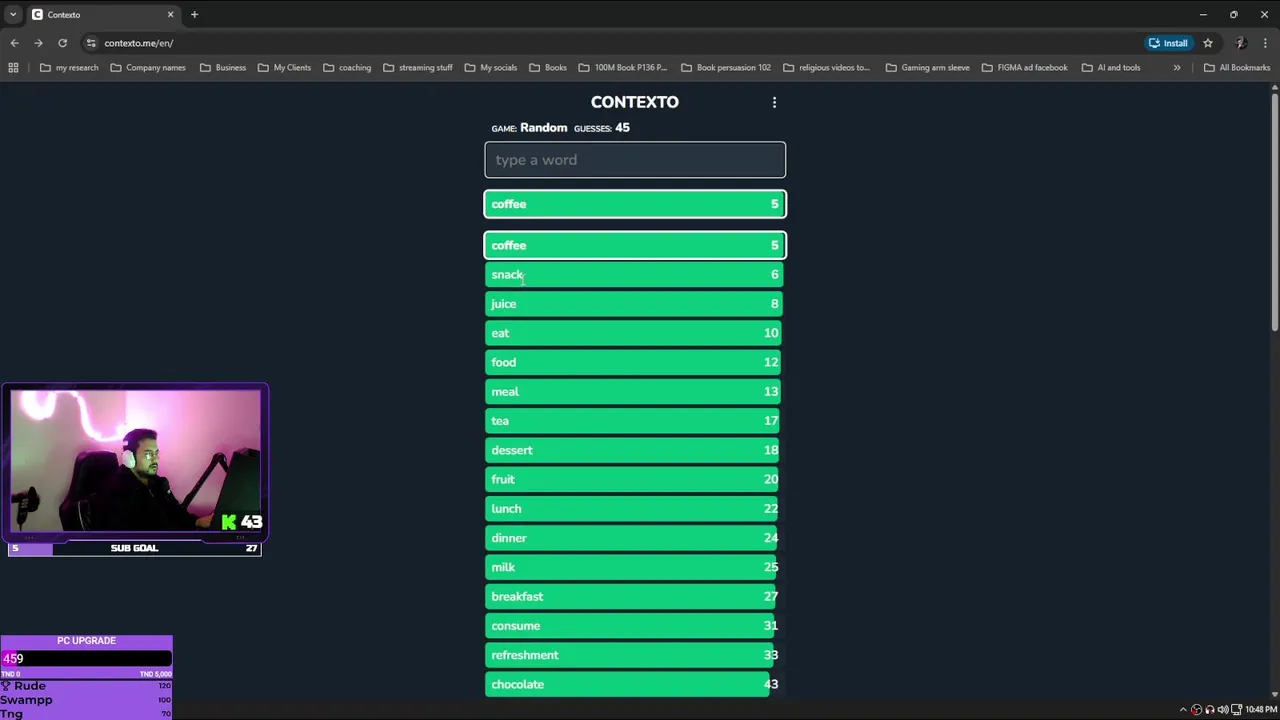Click the 'chocolate' guess row
This screenshot has width=1280, height=720.
coord(635,684)
